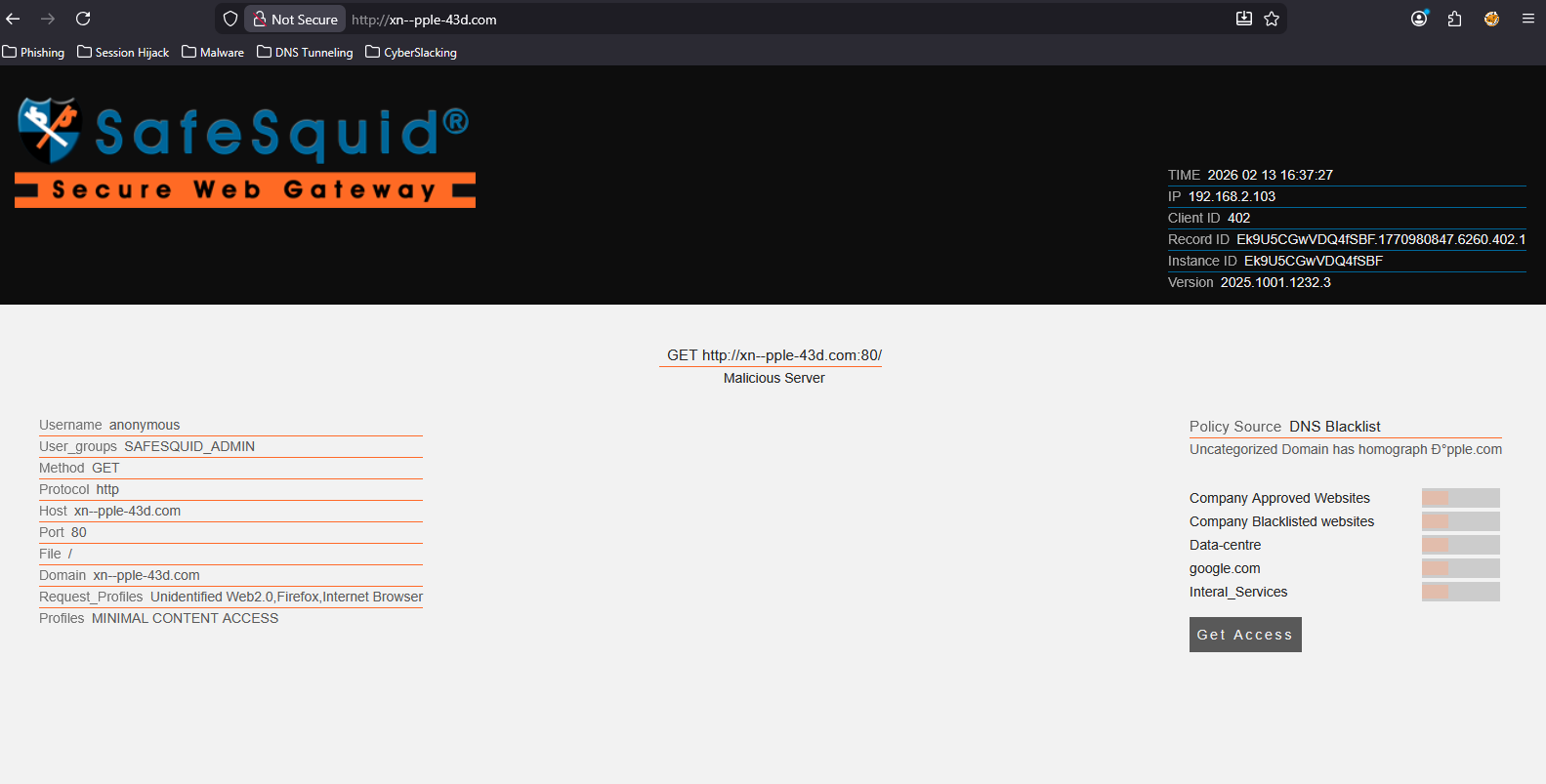Click the orange extension icon in toolbar

pos(1491,19)
